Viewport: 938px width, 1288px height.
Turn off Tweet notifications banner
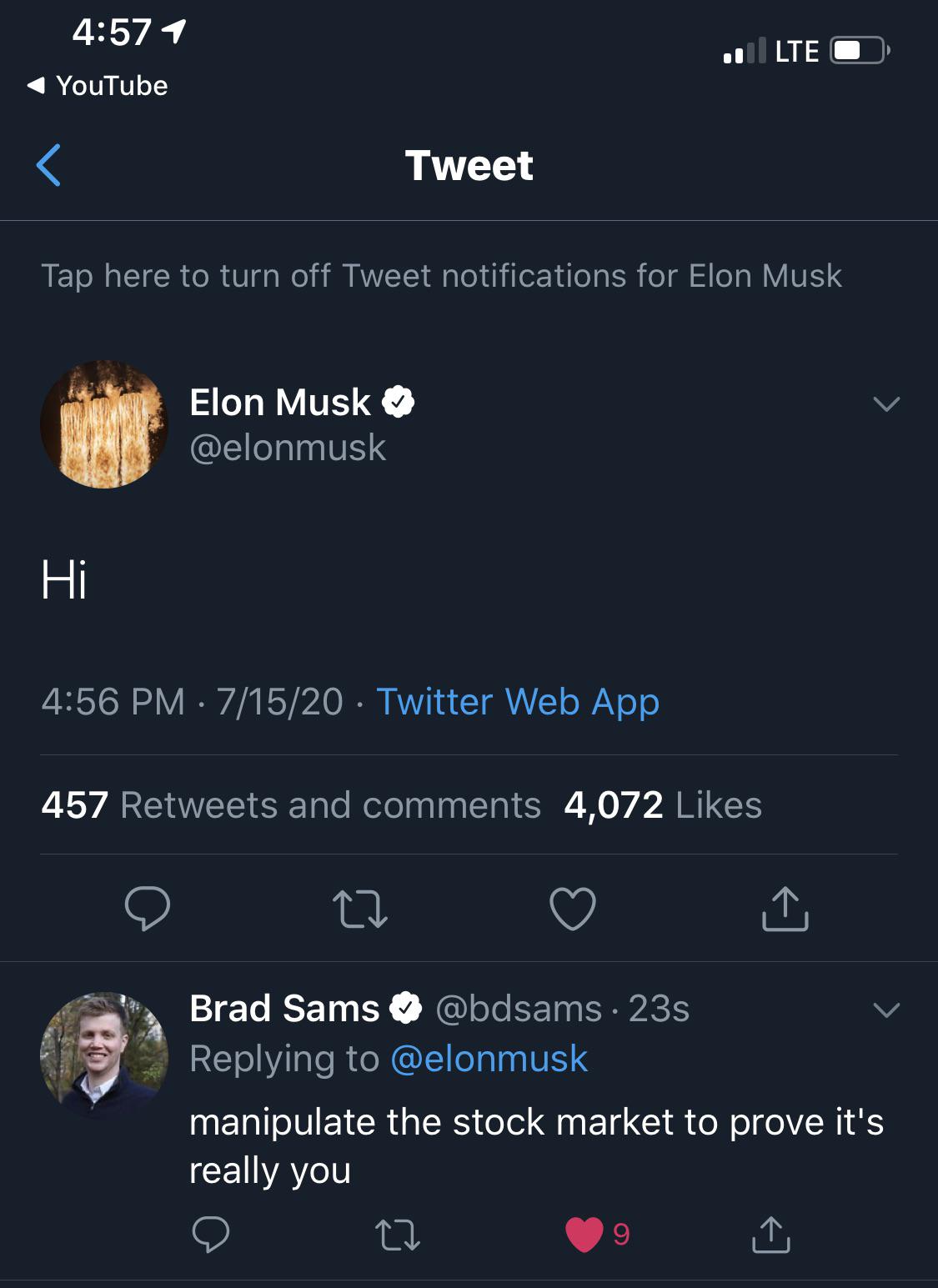coord(441,276)
